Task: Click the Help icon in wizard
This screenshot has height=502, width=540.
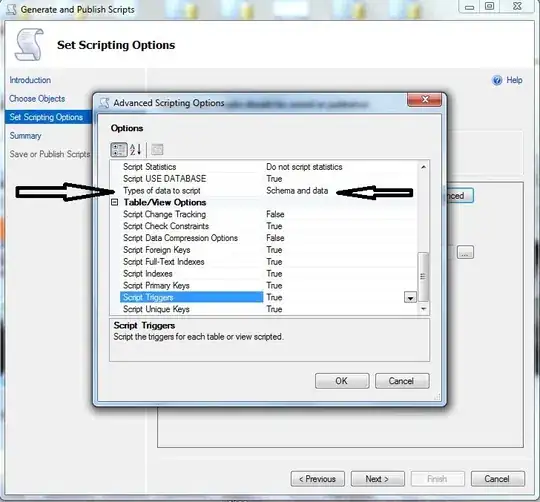Action: coord(497,80)
